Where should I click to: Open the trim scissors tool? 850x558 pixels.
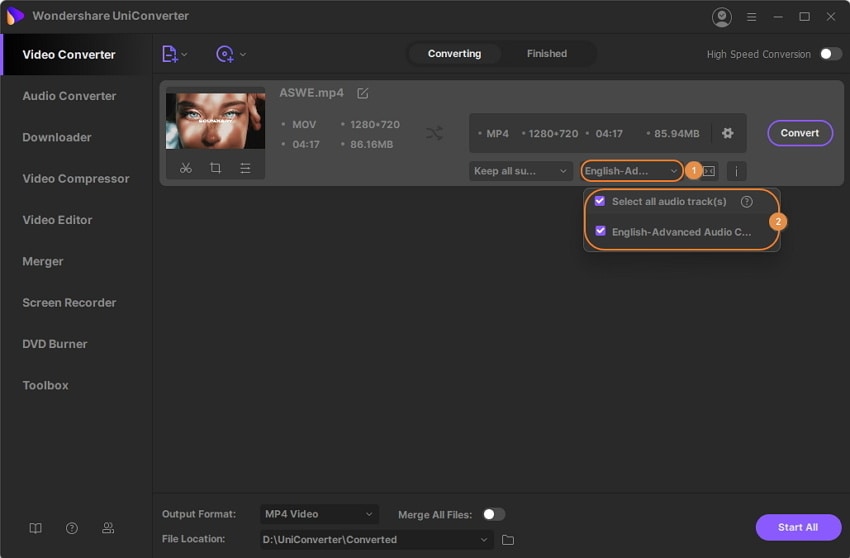tap(186, 168)
